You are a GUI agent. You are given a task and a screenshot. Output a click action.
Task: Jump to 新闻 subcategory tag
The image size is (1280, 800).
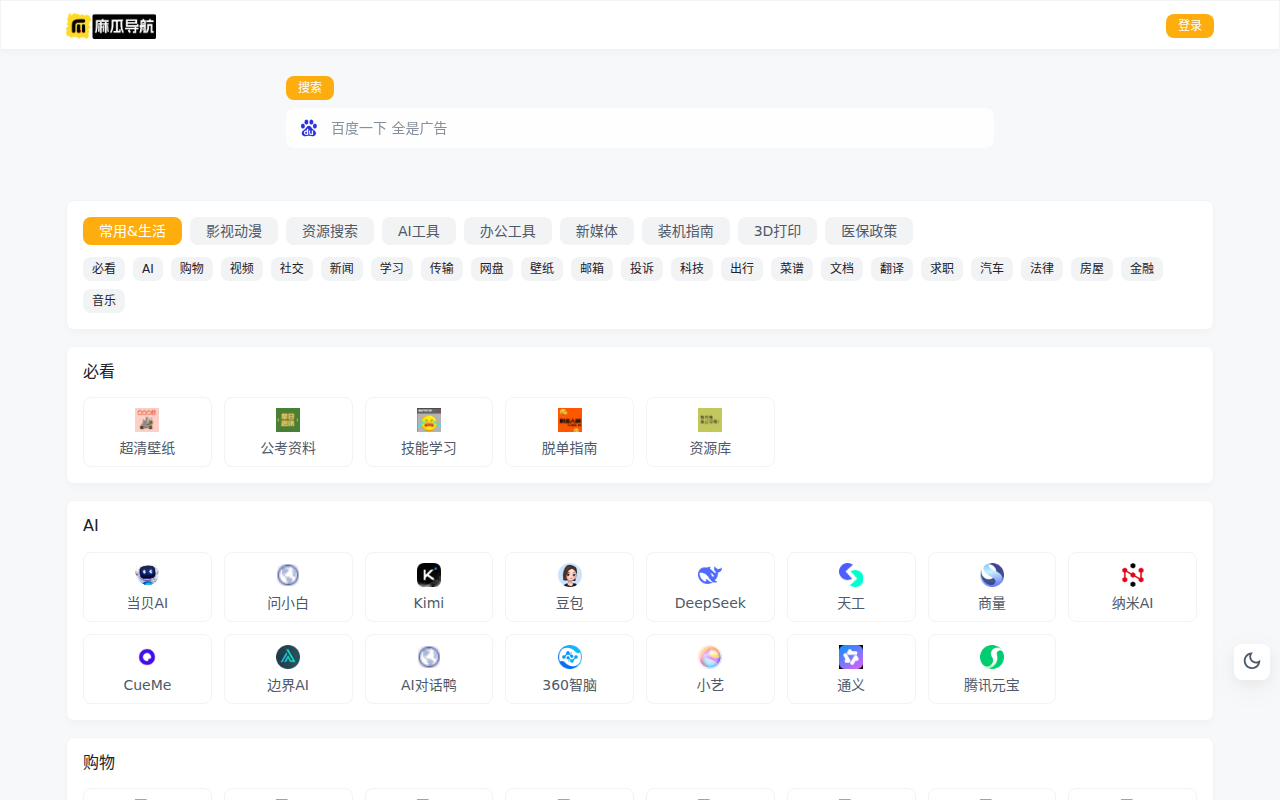coord(342,269)
